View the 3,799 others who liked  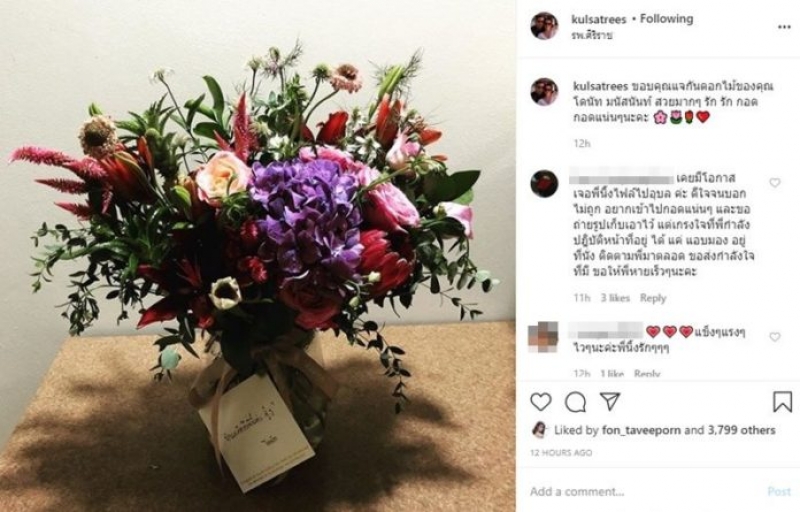coord(741,430)
